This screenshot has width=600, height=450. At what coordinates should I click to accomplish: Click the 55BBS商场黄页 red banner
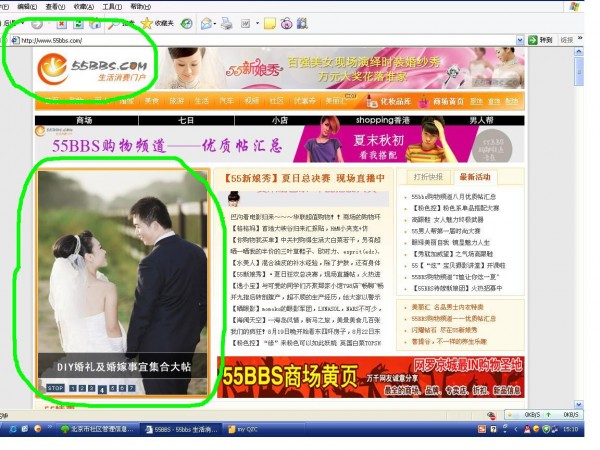[x=370, y=377]
